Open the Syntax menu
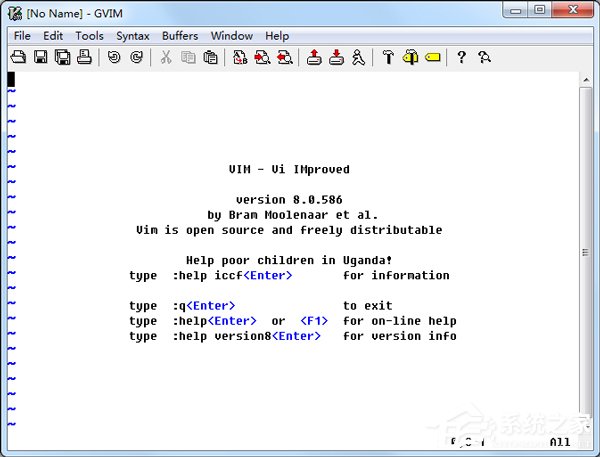600x457 pixels. [x=132, y=36]
